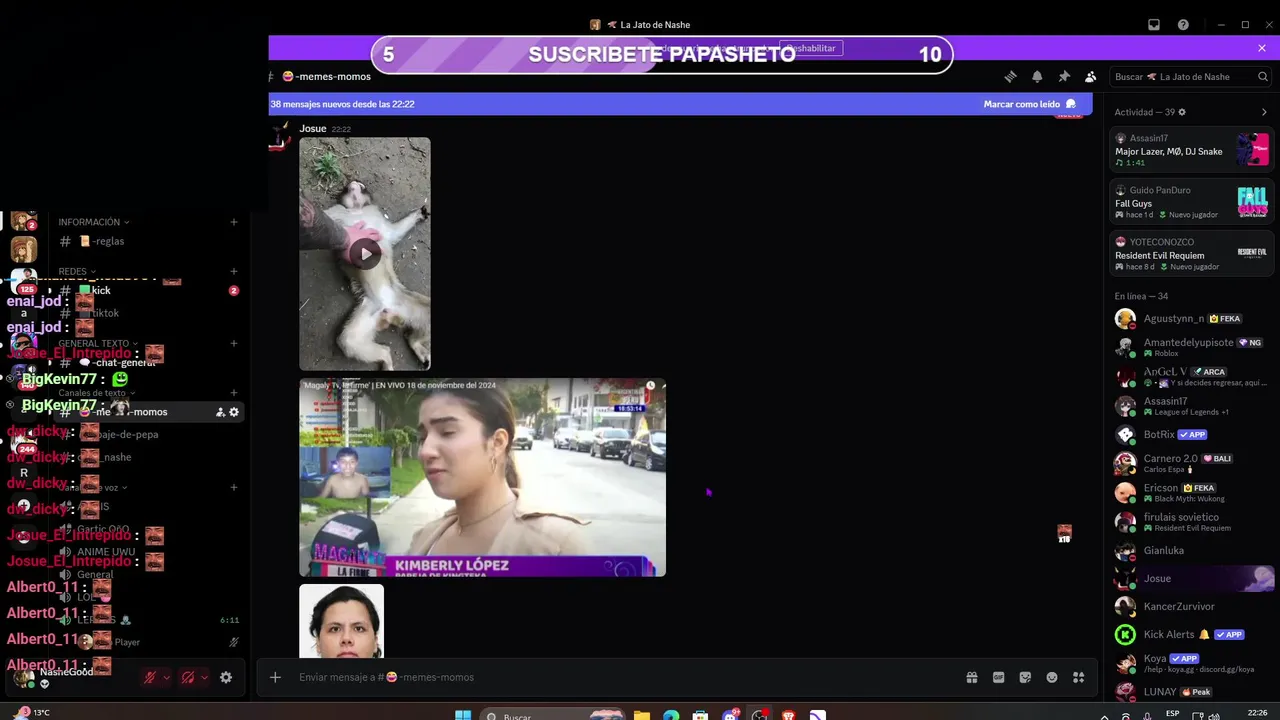Click Josue username on message
1280x720 pixels.
[x=313, y=128]
